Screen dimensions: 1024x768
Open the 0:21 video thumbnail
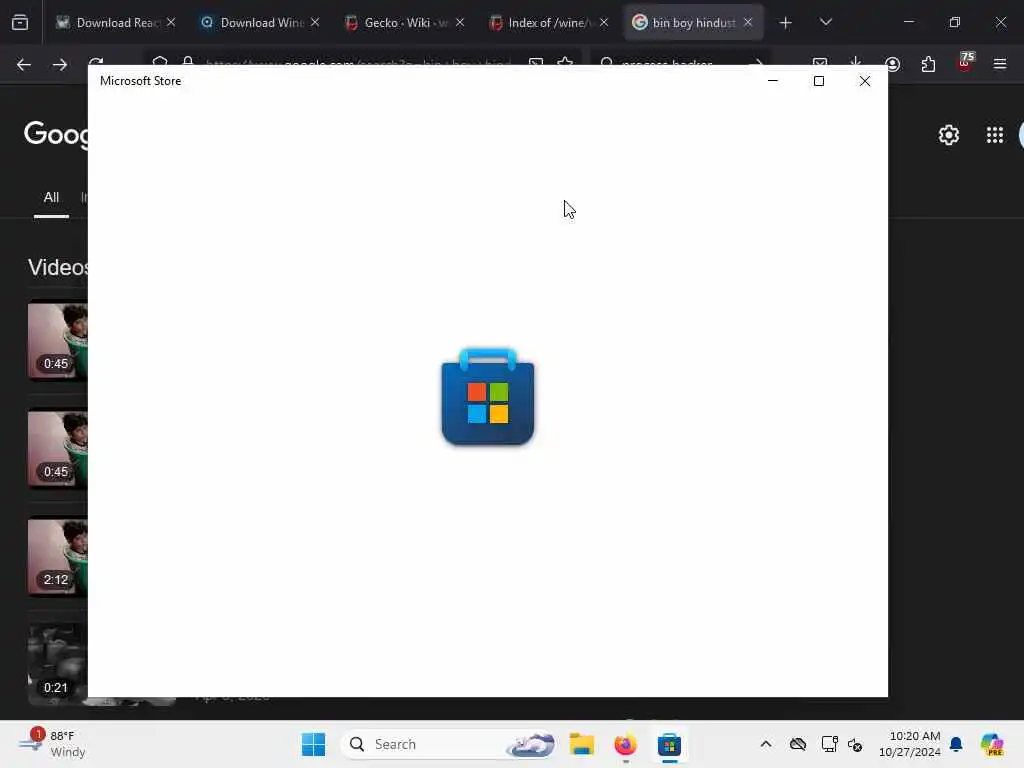(x=57, y=665)
